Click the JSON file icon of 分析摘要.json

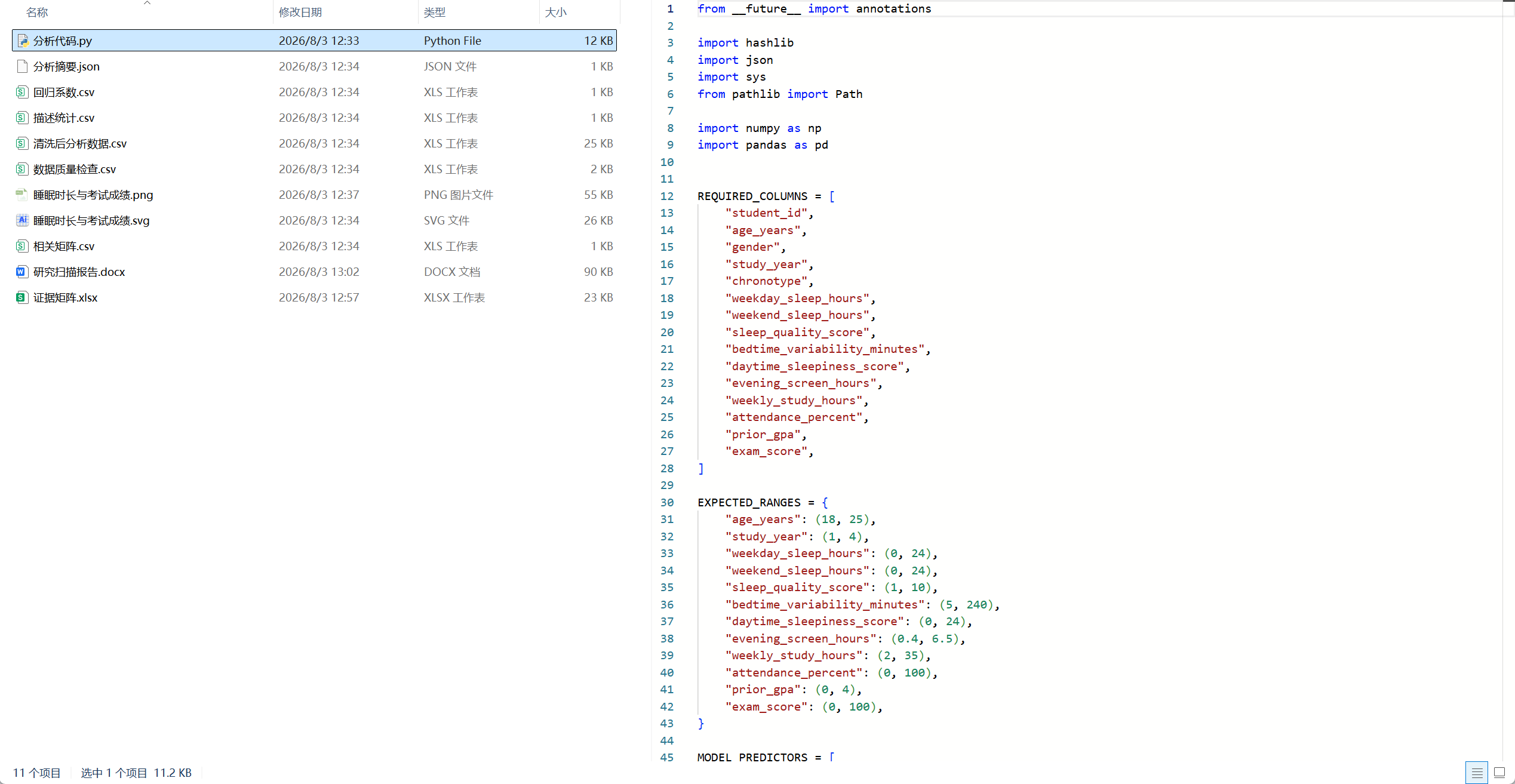pos(22,66)
